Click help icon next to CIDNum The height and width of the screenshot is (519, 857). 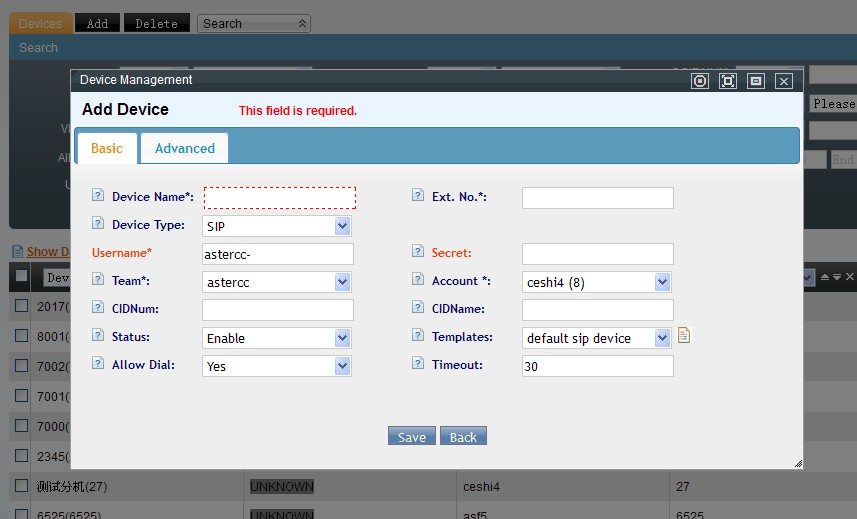98,308
